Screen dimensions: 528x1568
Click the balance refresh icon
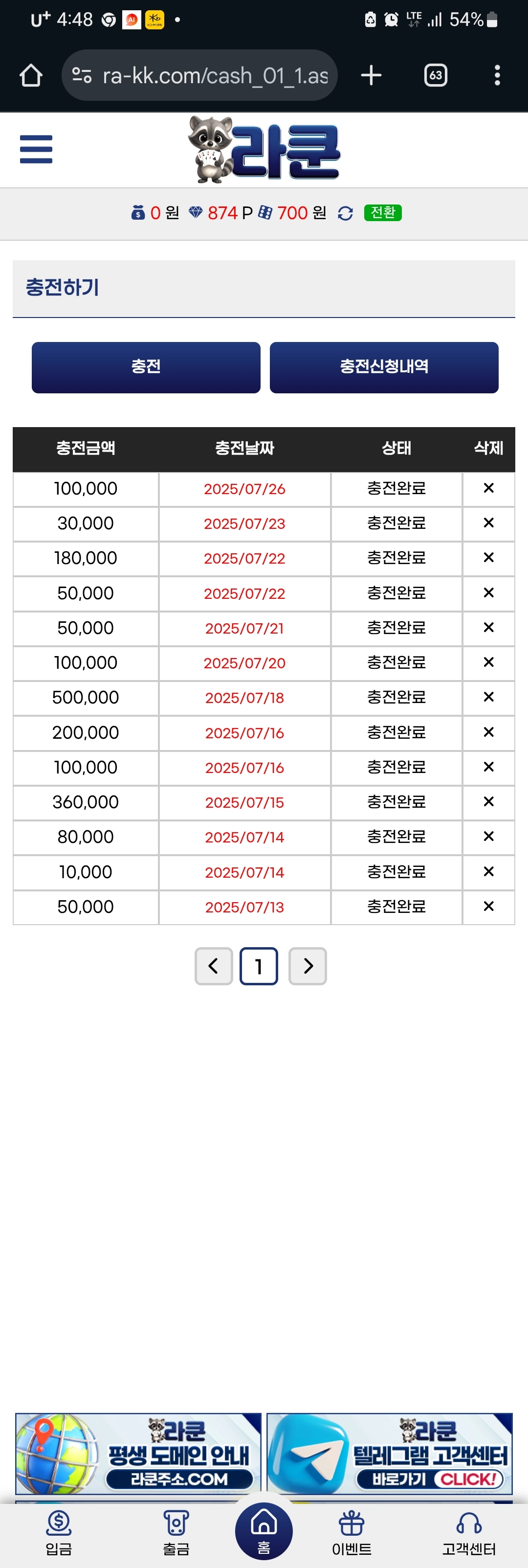346,213
